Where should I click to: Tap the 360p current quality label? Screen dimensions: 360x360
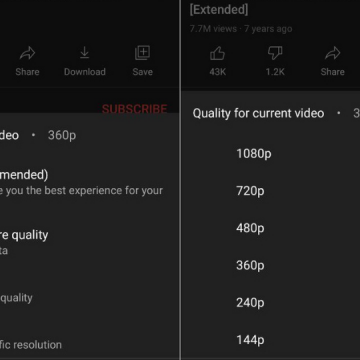62,135
